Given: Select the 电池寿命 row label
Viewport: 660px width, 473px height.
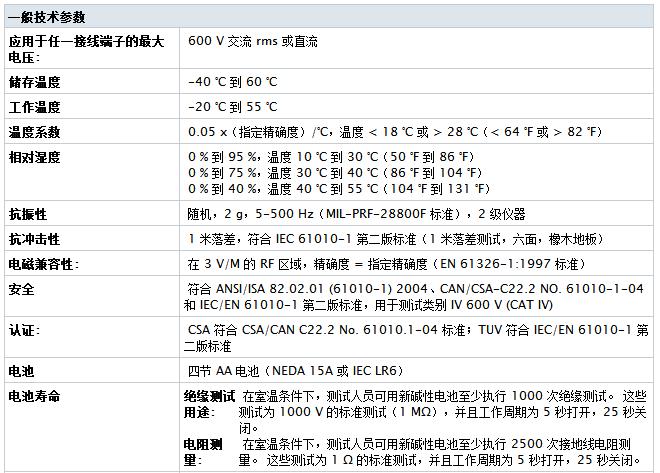Looking at the screenshot, I should 34,396.
